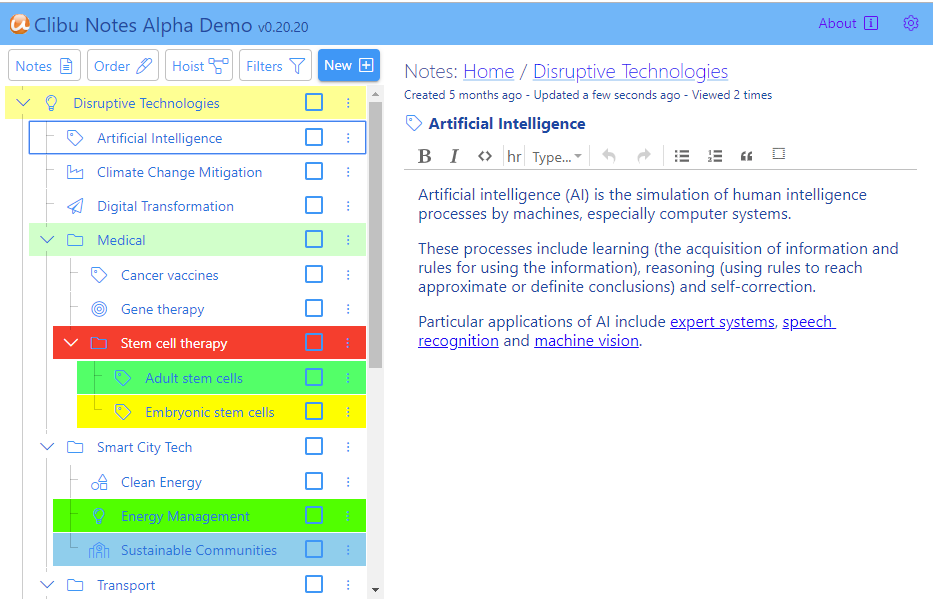Check the Artificial Intelligence checkbox
Screen dimensions: 933x616
pos(314,137)
